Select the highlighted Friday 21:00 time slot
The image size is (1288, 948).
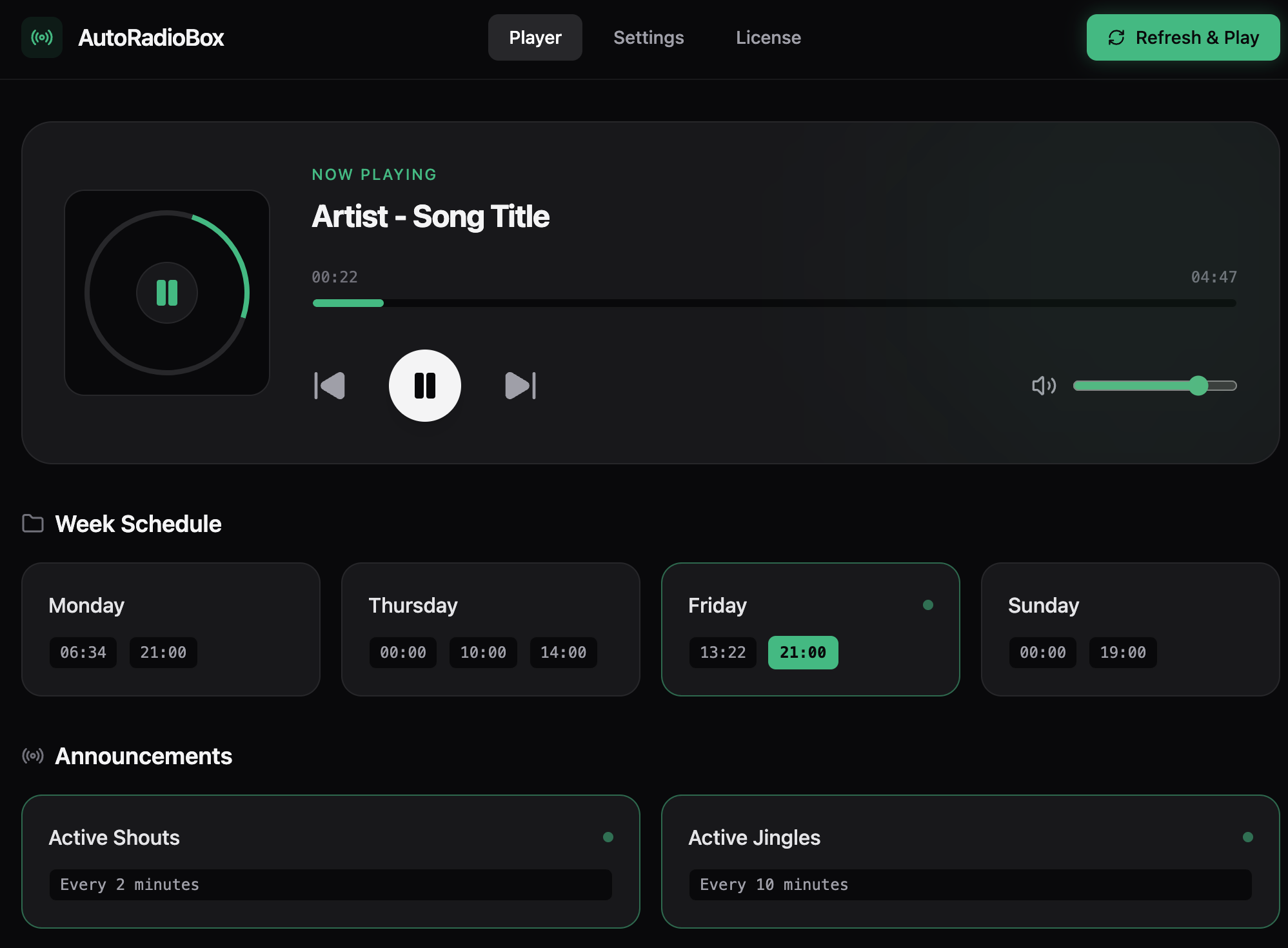803,653
